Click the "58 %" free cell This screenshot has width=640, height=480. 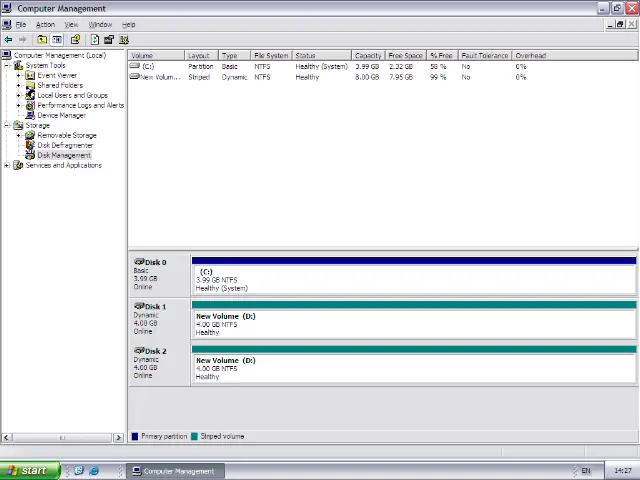click(438, 66)
